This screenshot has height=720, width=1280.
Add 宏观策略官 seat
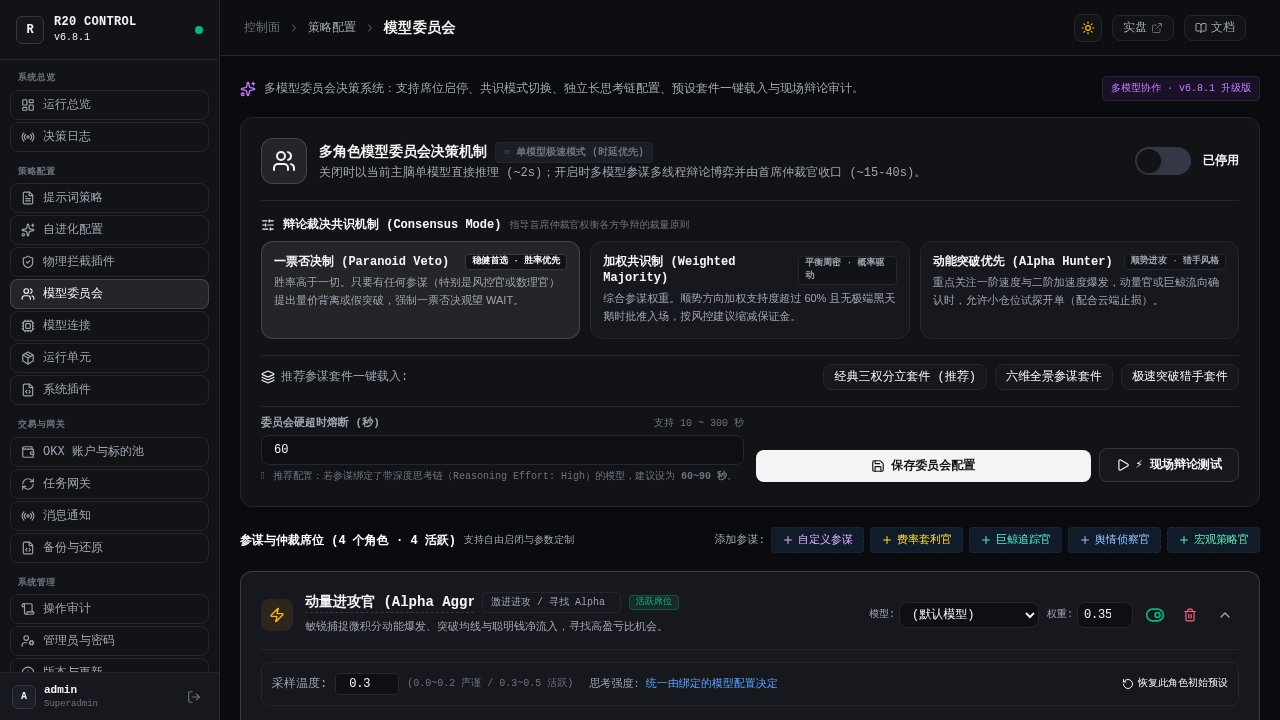coord(1213,540)
